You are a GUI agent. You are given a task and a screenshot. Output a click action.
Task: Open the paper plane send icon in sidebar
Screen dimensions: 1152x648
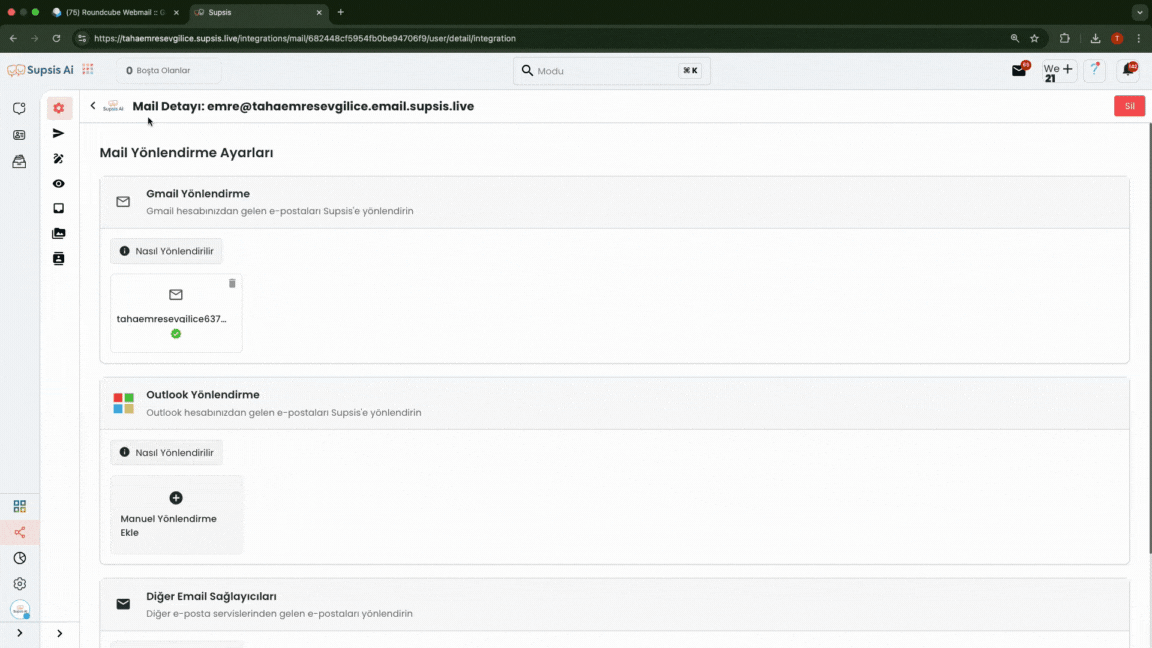[59, 133]
